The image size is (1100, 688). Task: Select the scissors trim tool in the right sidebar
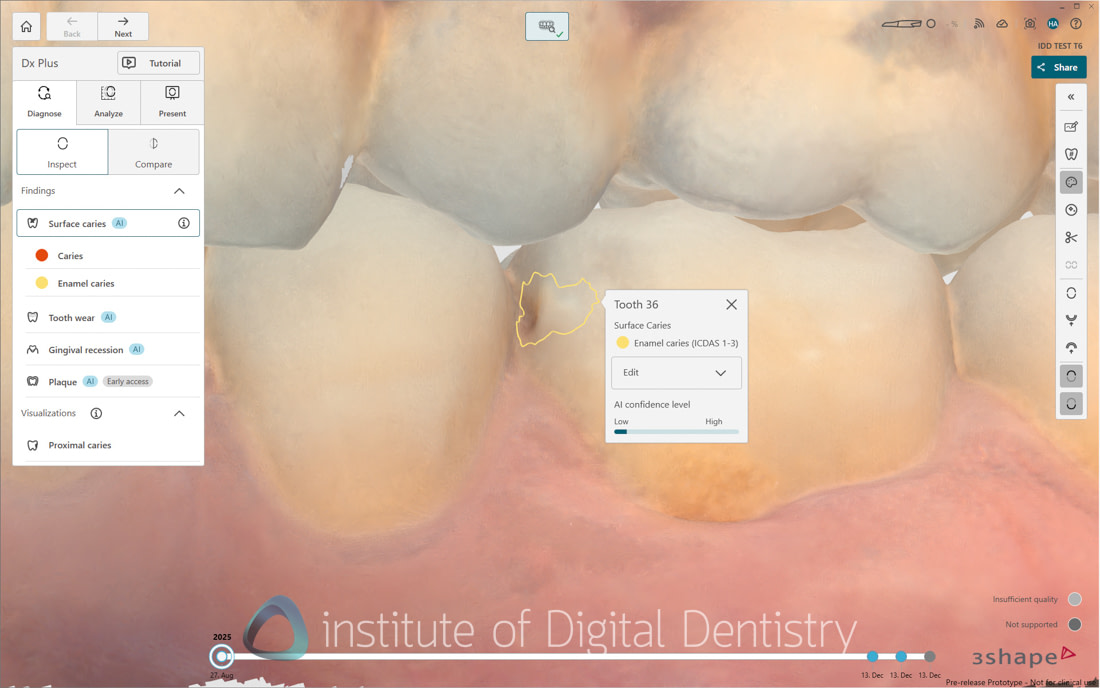[x=1070, y=237]
